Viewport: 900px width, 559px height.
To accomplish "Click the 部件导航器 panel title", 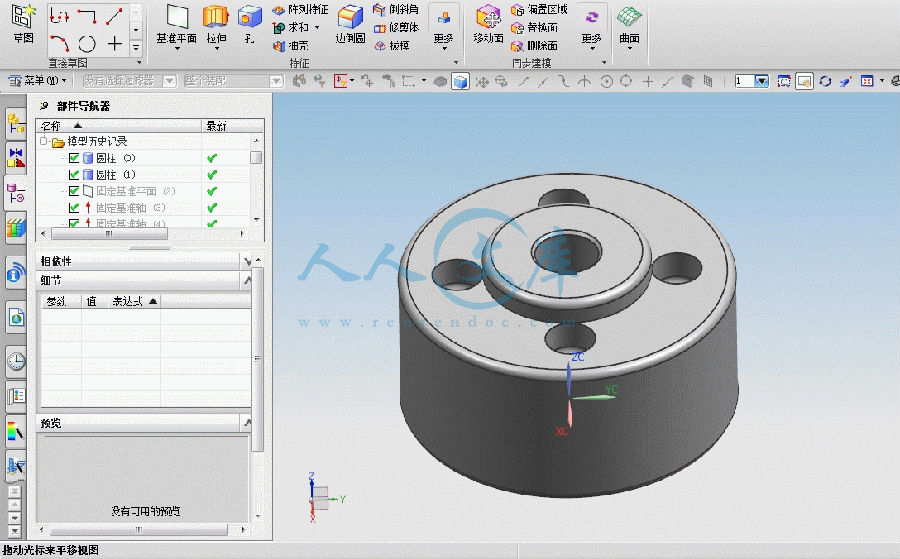I will pos(83,106).
